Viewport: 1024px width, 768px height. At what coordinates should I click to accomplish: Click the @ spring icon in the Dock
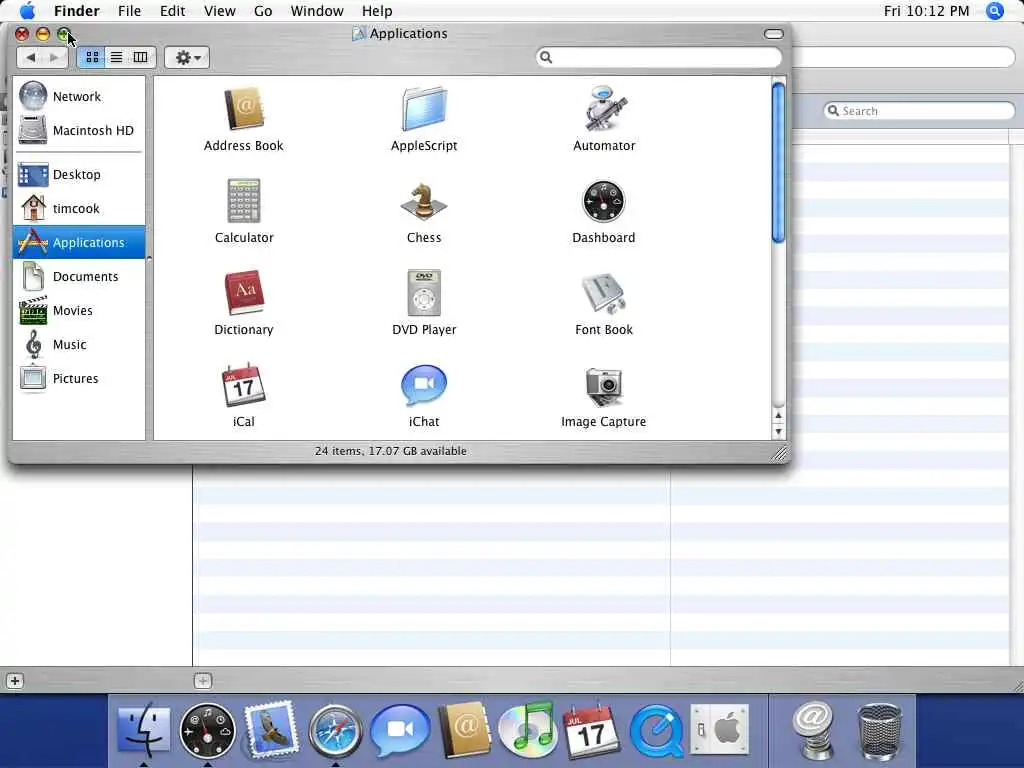(812, 730)
